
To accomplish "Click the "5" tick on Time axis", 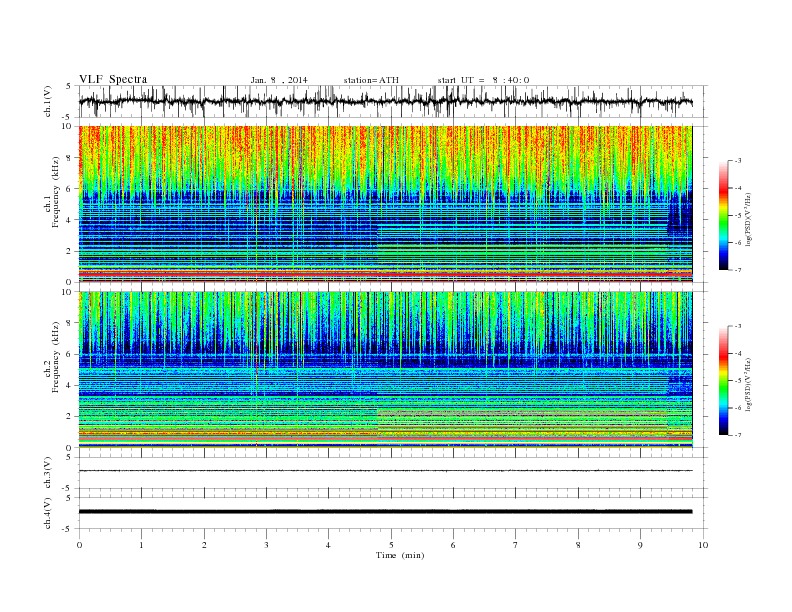I will tap(391, 545).
